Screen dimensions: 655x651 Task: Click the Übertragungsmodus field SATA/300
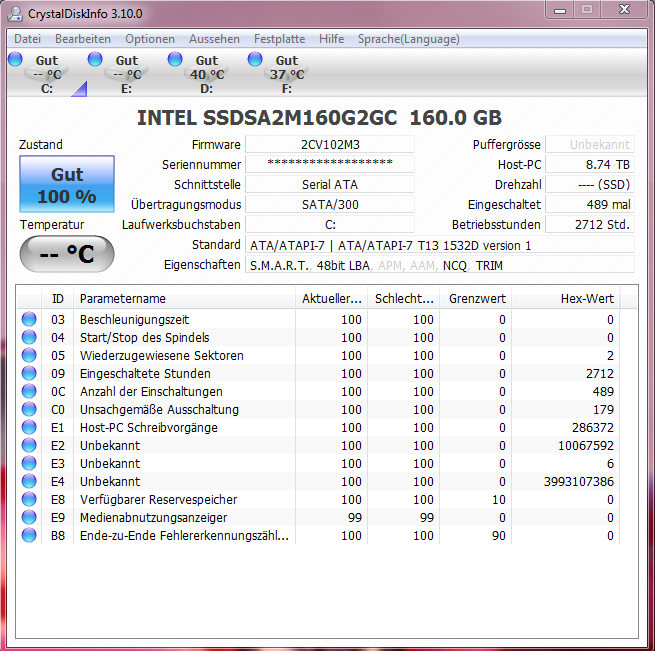330,204
